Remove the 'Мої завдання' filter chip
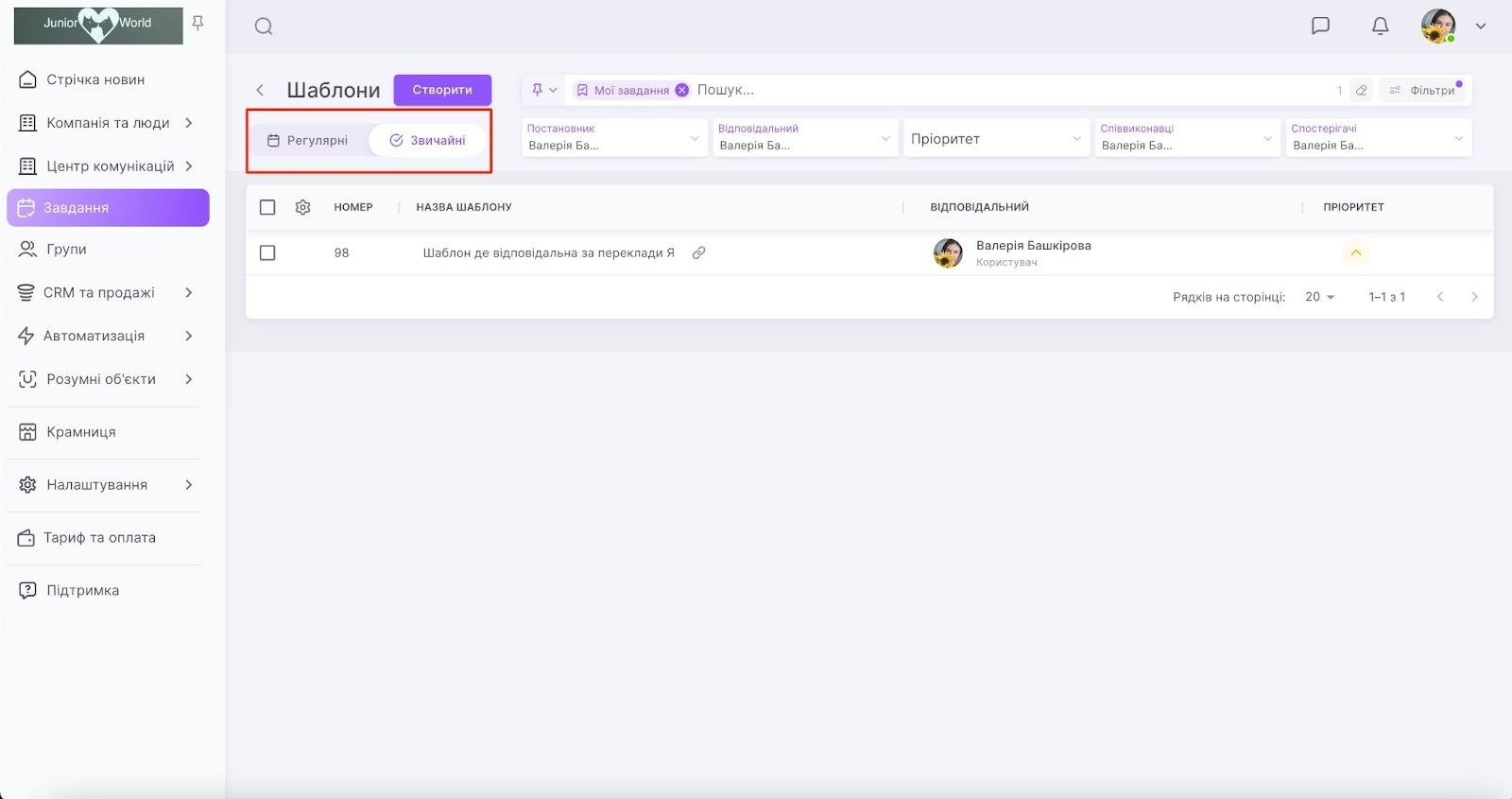 coord(682,91)
